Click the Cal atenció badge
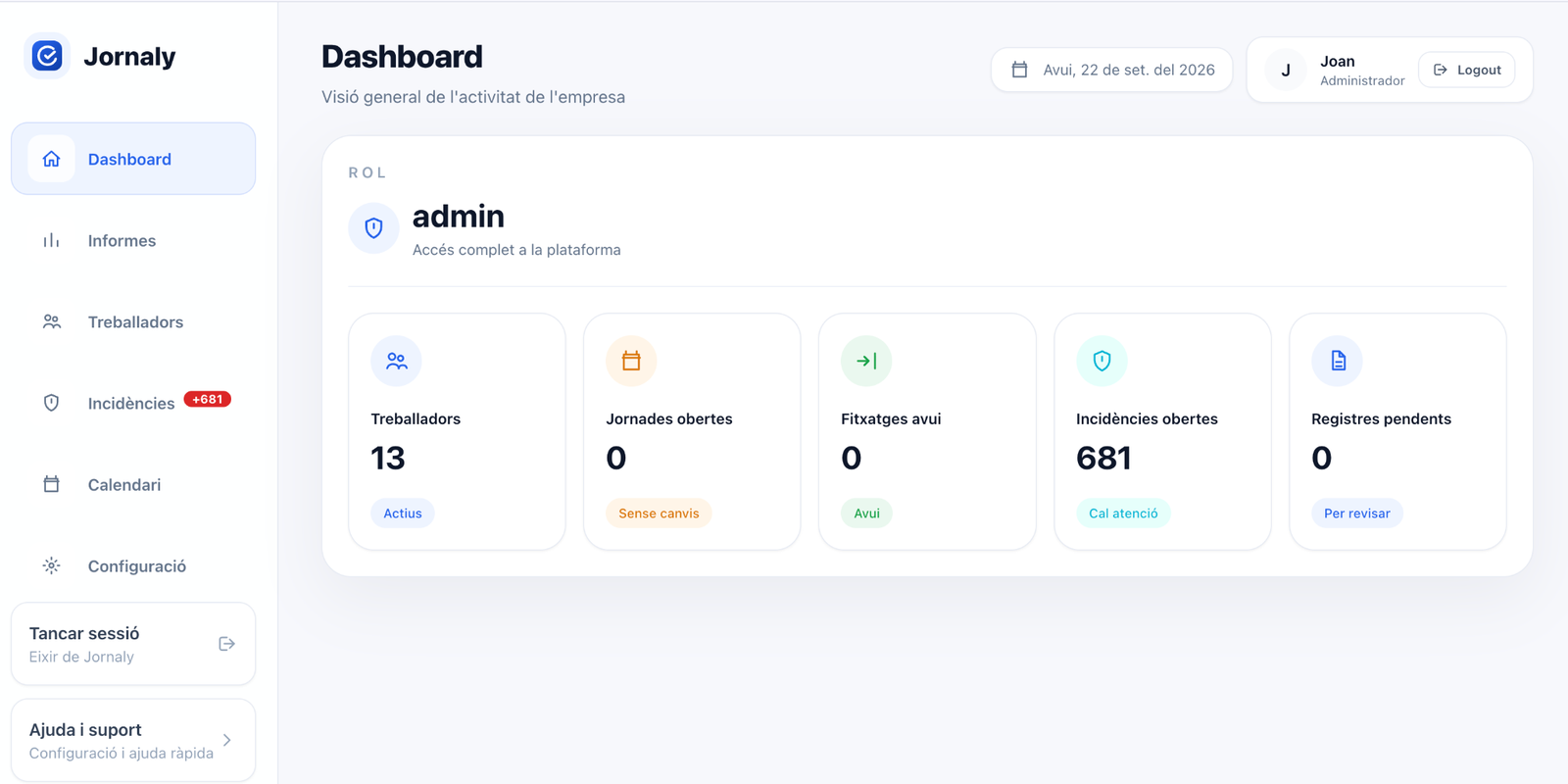Viewport: 1568px width, 784px height. (x=1123, y=514)
